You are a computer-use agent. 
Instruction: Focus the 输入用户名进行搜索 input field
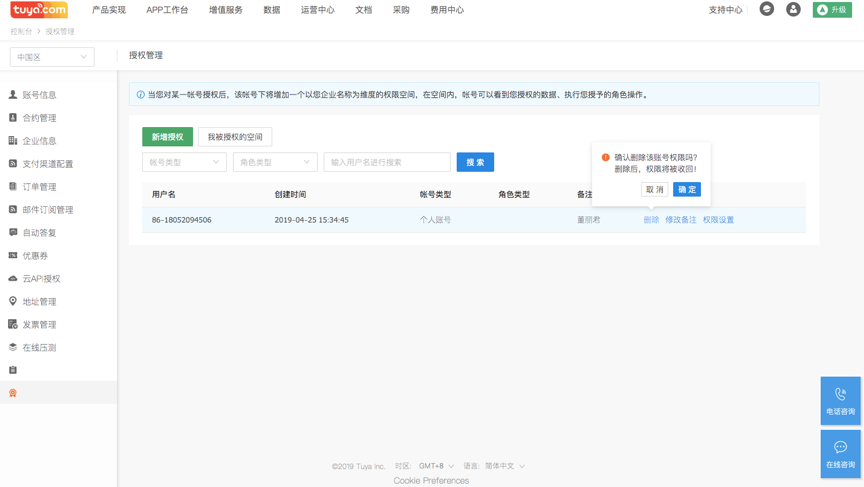[x=387, y=162]
